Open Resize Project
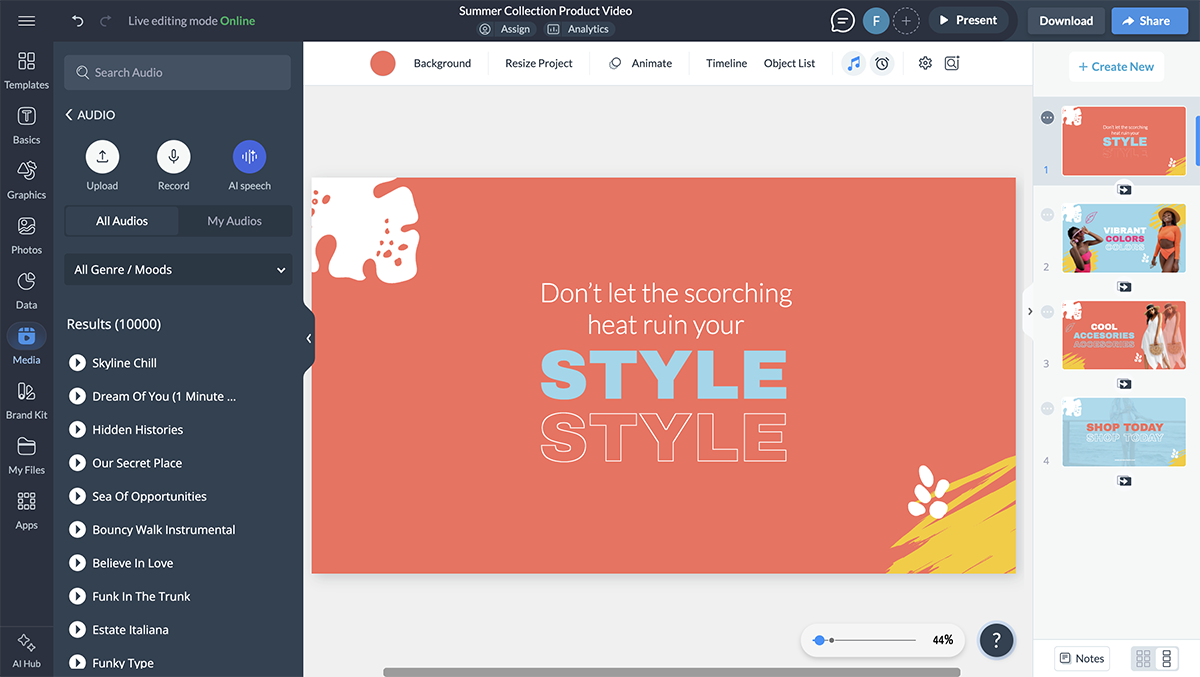 click(x=539, y=63)
